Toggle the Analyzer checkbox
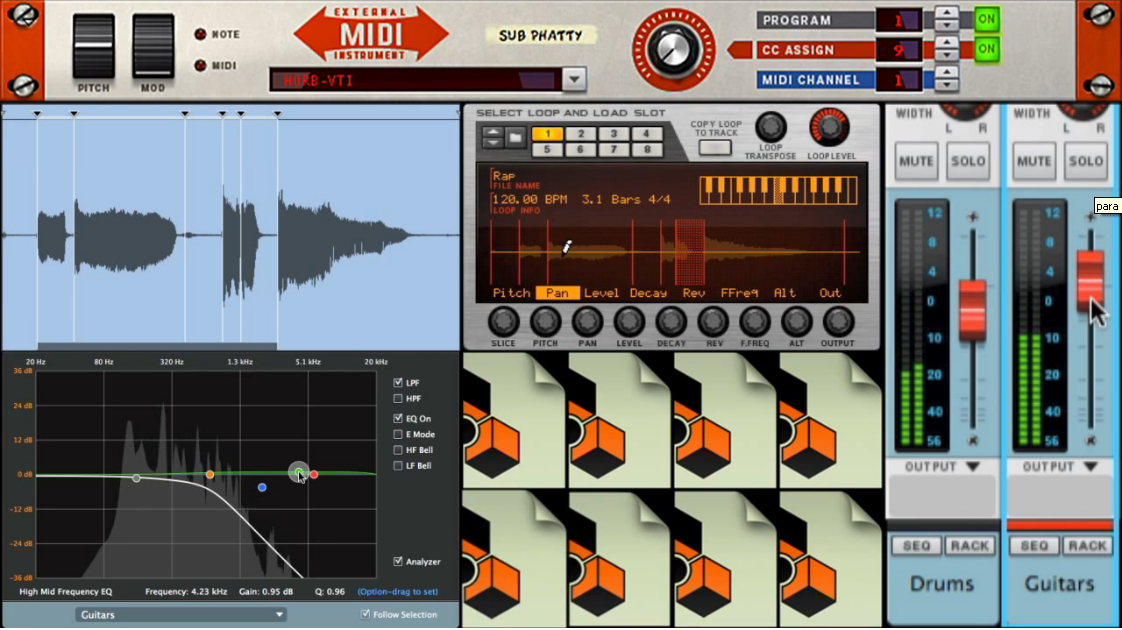 398,561
